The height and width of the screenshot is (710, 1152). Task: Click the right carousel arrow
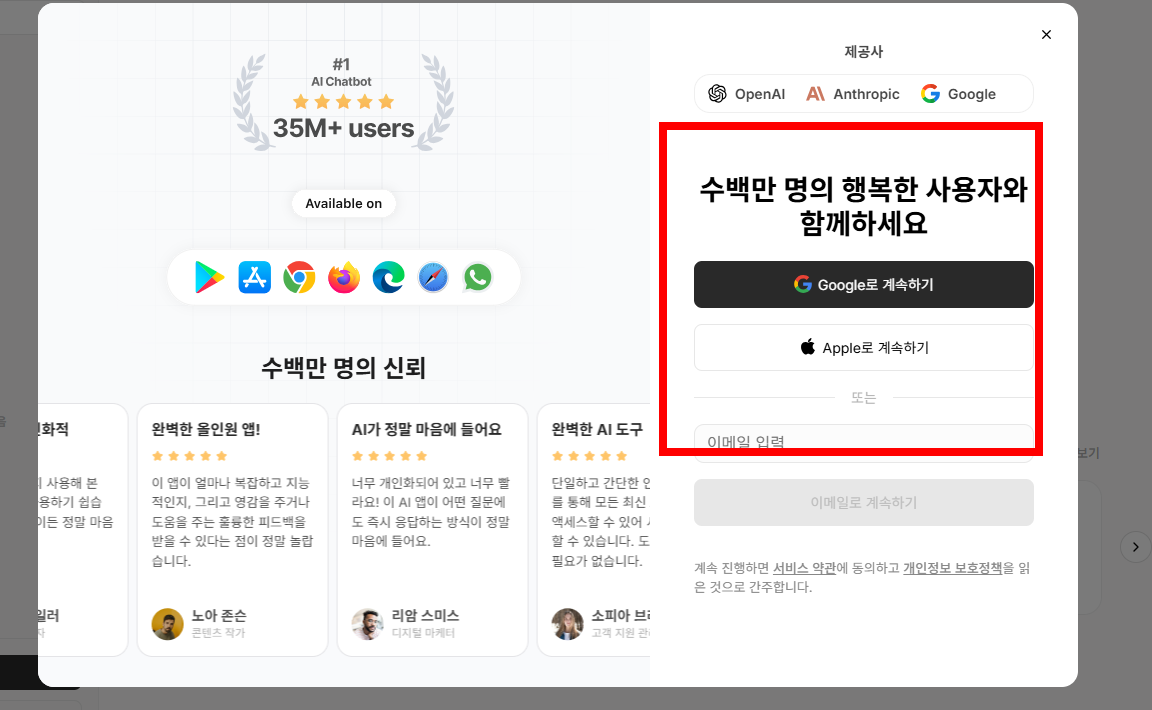coord(1135,547)
